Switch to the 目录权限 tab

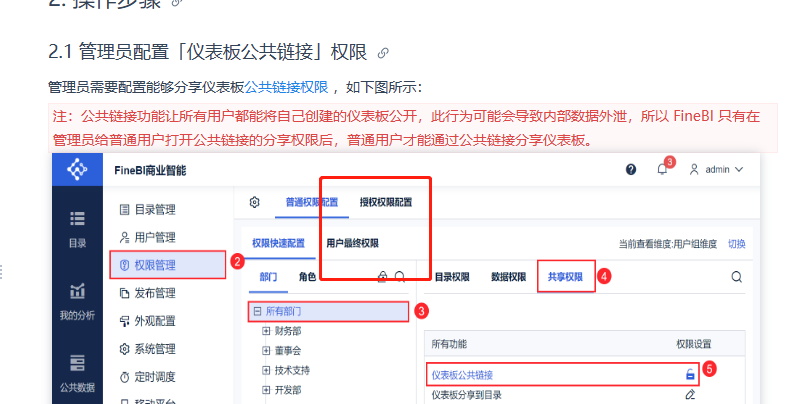(x=452, y=277)
